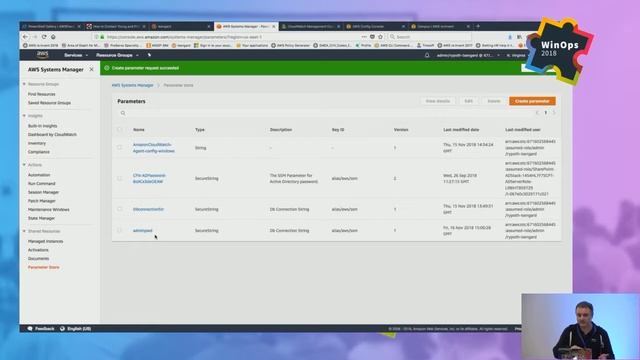Screen dimensions: 640x360
Task: Collapse the Insights sidebar section
Action: click(24, 116)
